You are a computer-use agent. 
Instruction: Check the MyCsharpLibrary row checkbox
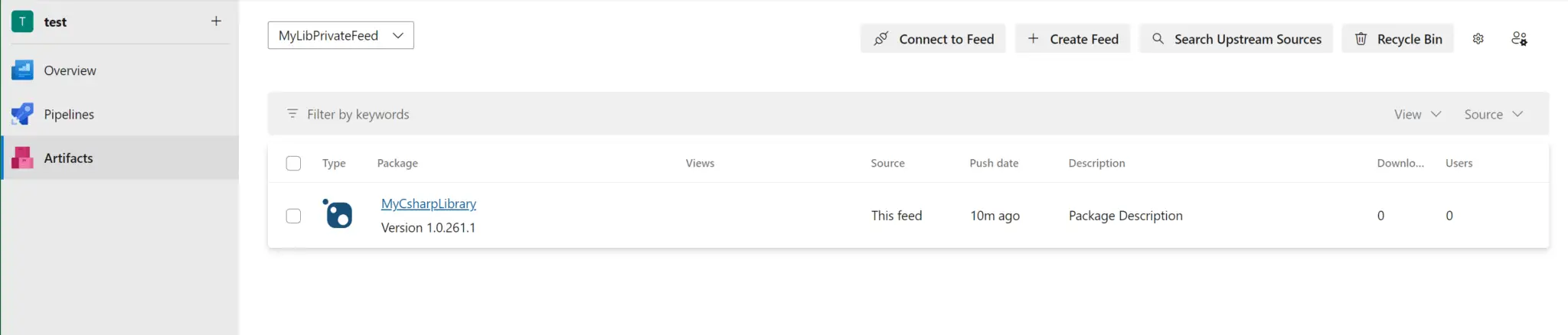293,216
